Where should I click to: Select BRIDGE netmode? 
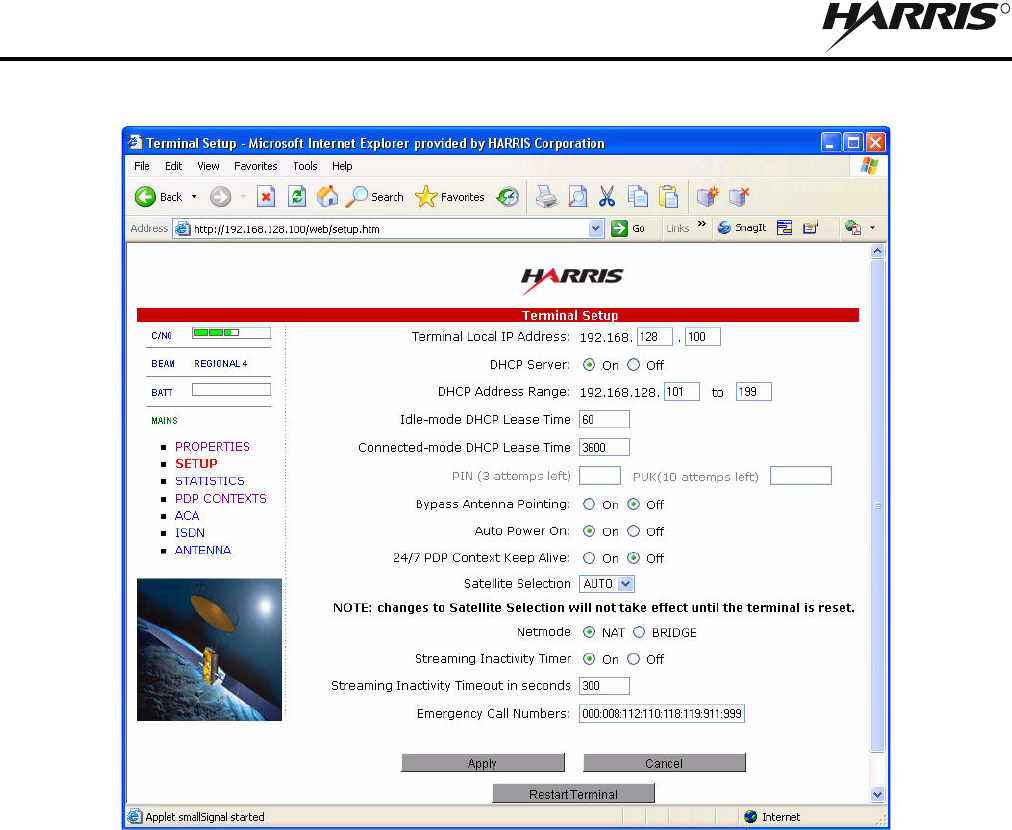[x=638, y=632]
